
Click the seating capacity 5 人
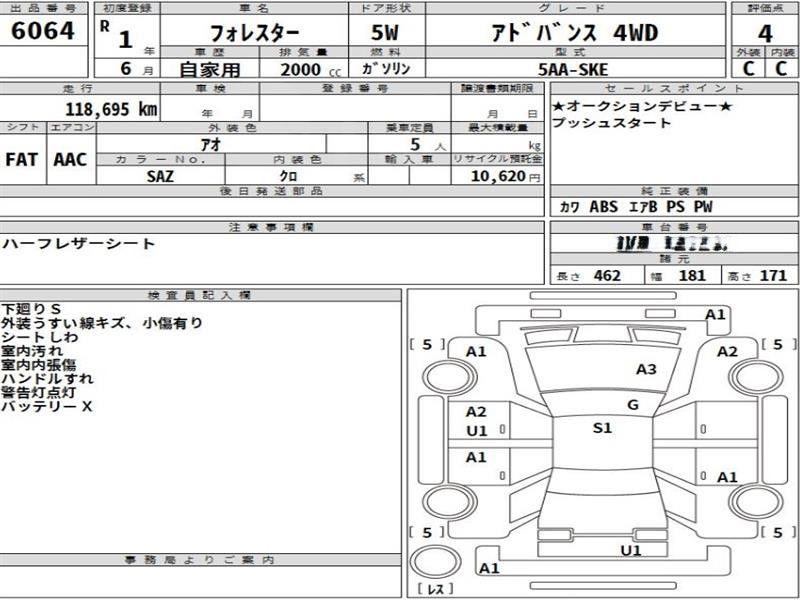(428, 145)
